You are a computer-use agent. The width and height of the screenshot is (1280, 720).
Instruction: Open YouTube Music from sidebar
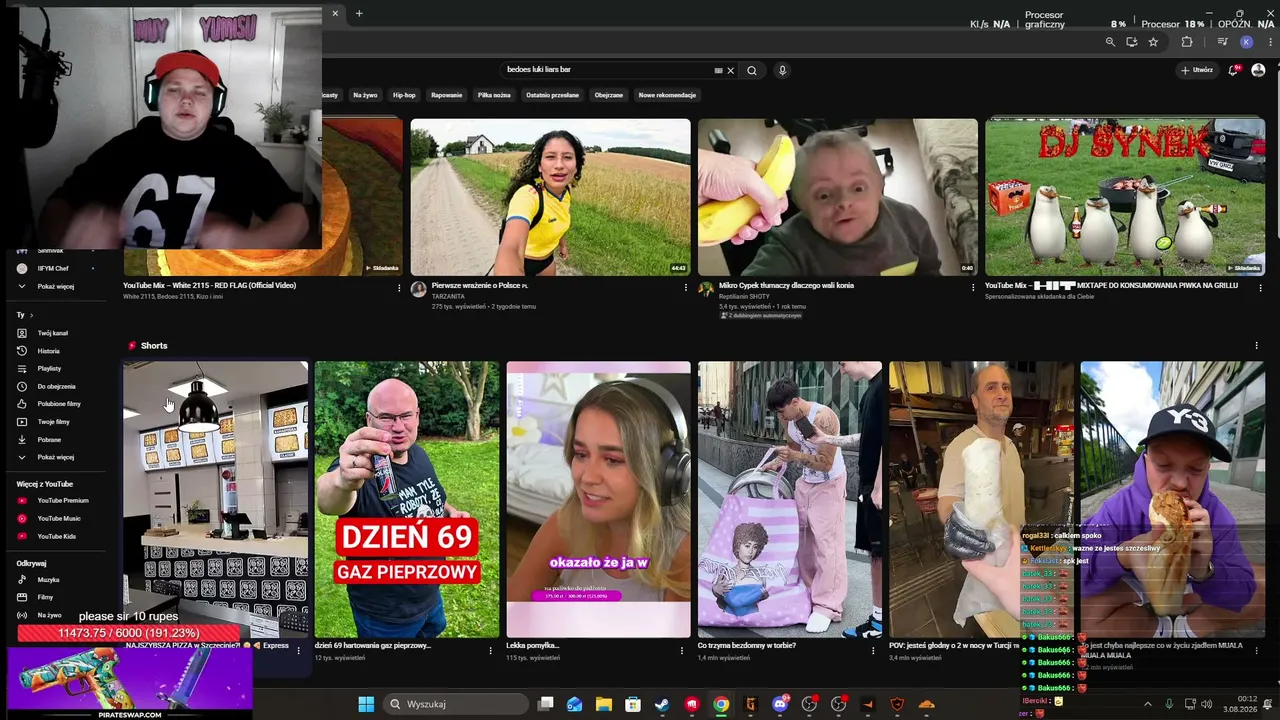point(58,518)
